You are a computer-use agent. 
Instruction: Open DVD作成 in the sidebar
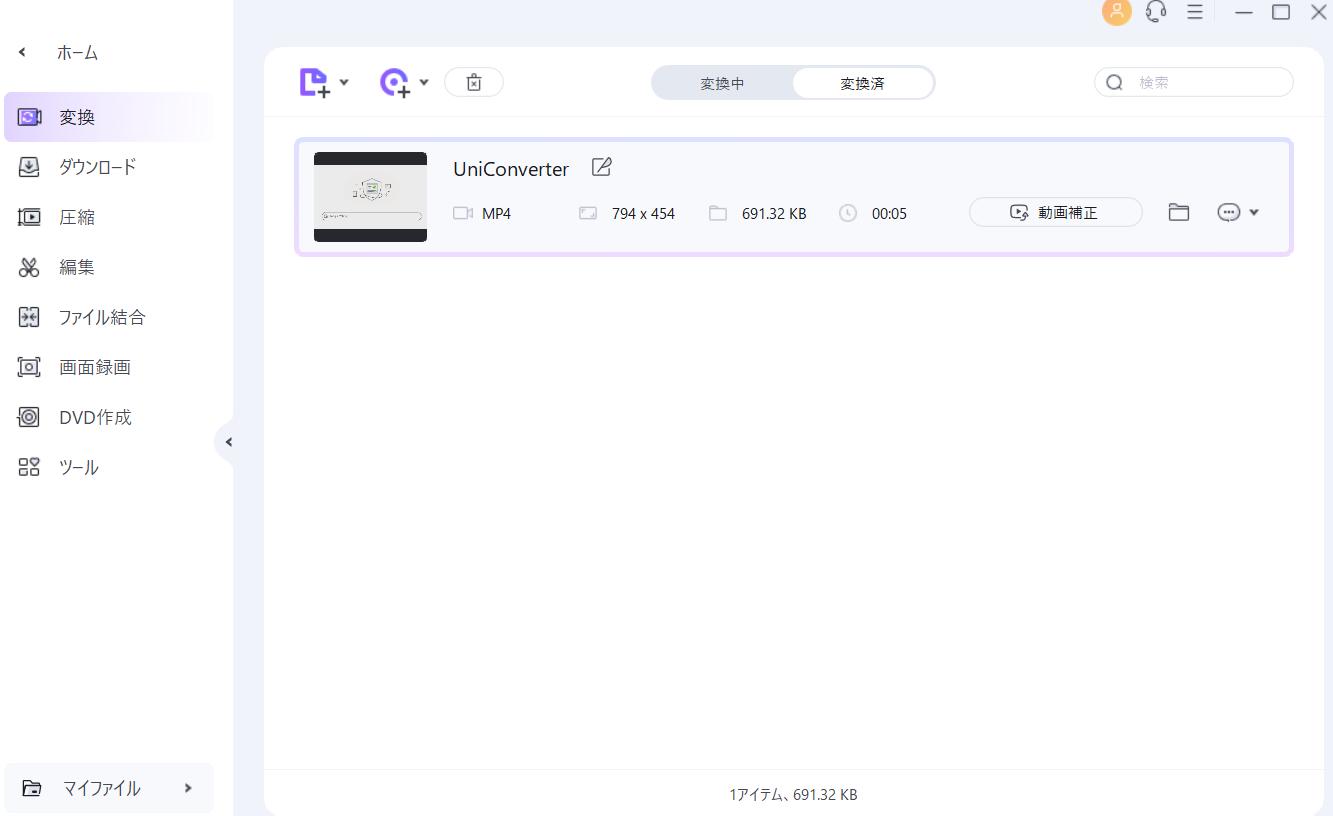pyautogui.click(x=108, y=417)
